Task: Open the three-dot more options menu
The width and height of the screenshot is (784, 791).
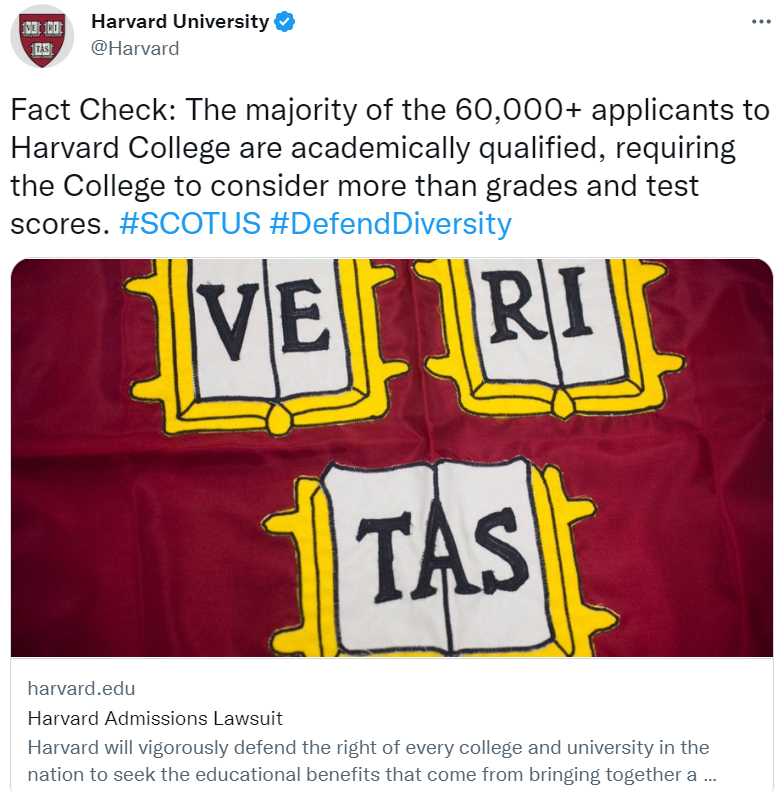Action: click(761, 21)
